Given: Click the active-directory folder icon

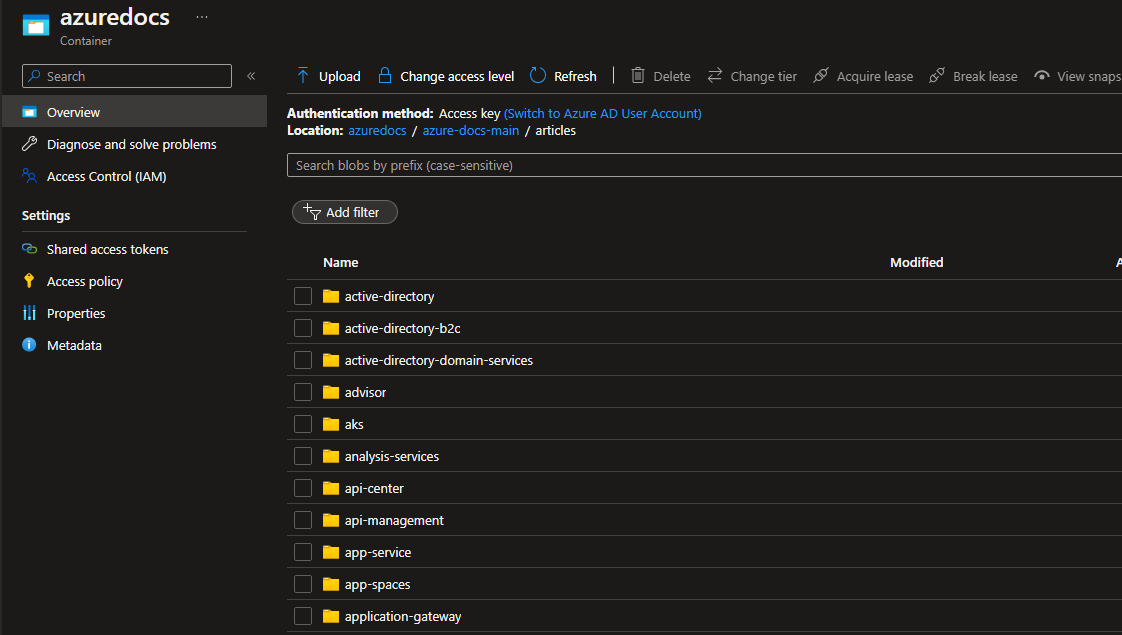Looking at the screenshot, I should (331, 296).
